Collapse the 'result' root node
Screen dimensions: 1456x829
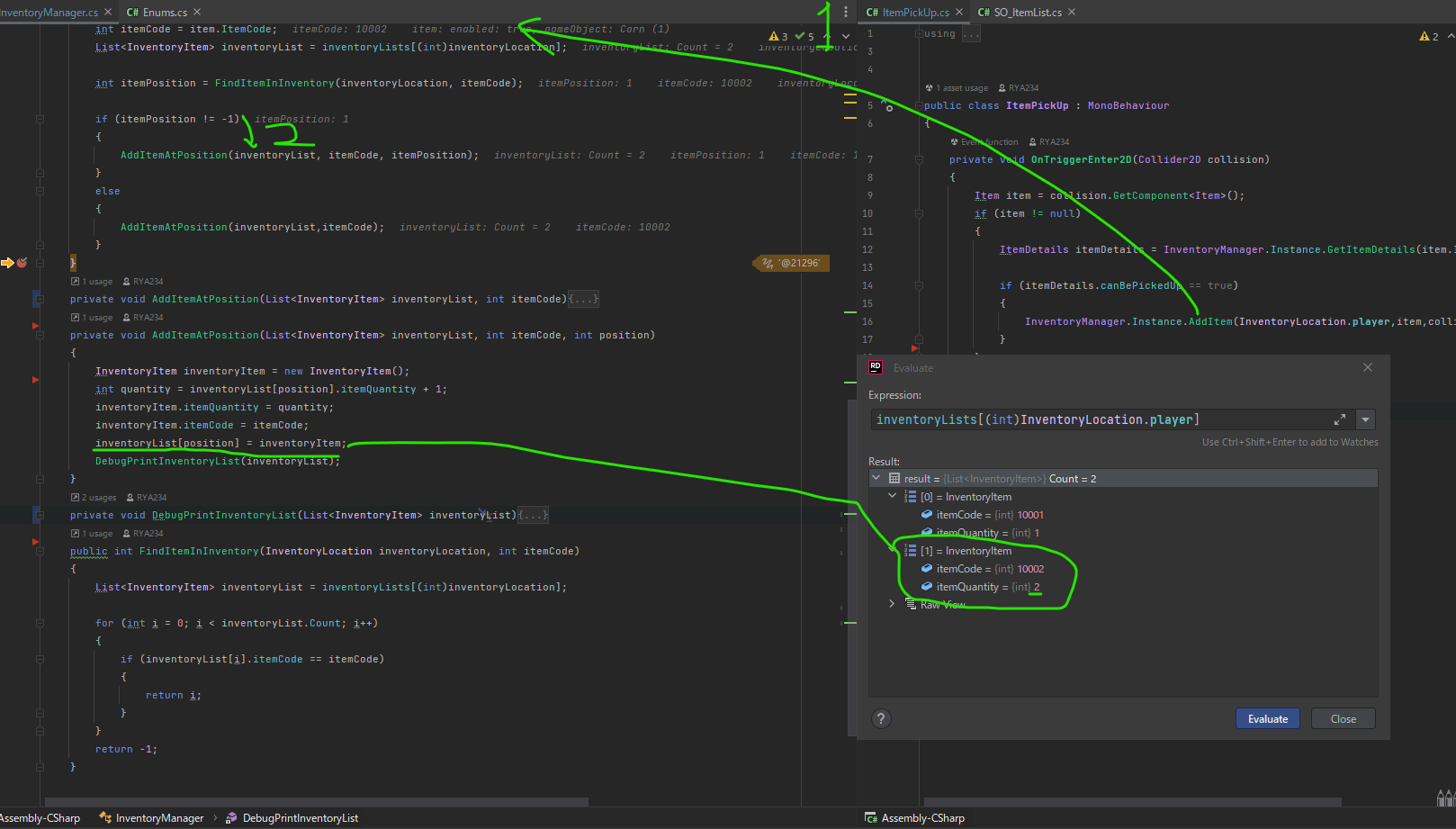click(876, 479)
